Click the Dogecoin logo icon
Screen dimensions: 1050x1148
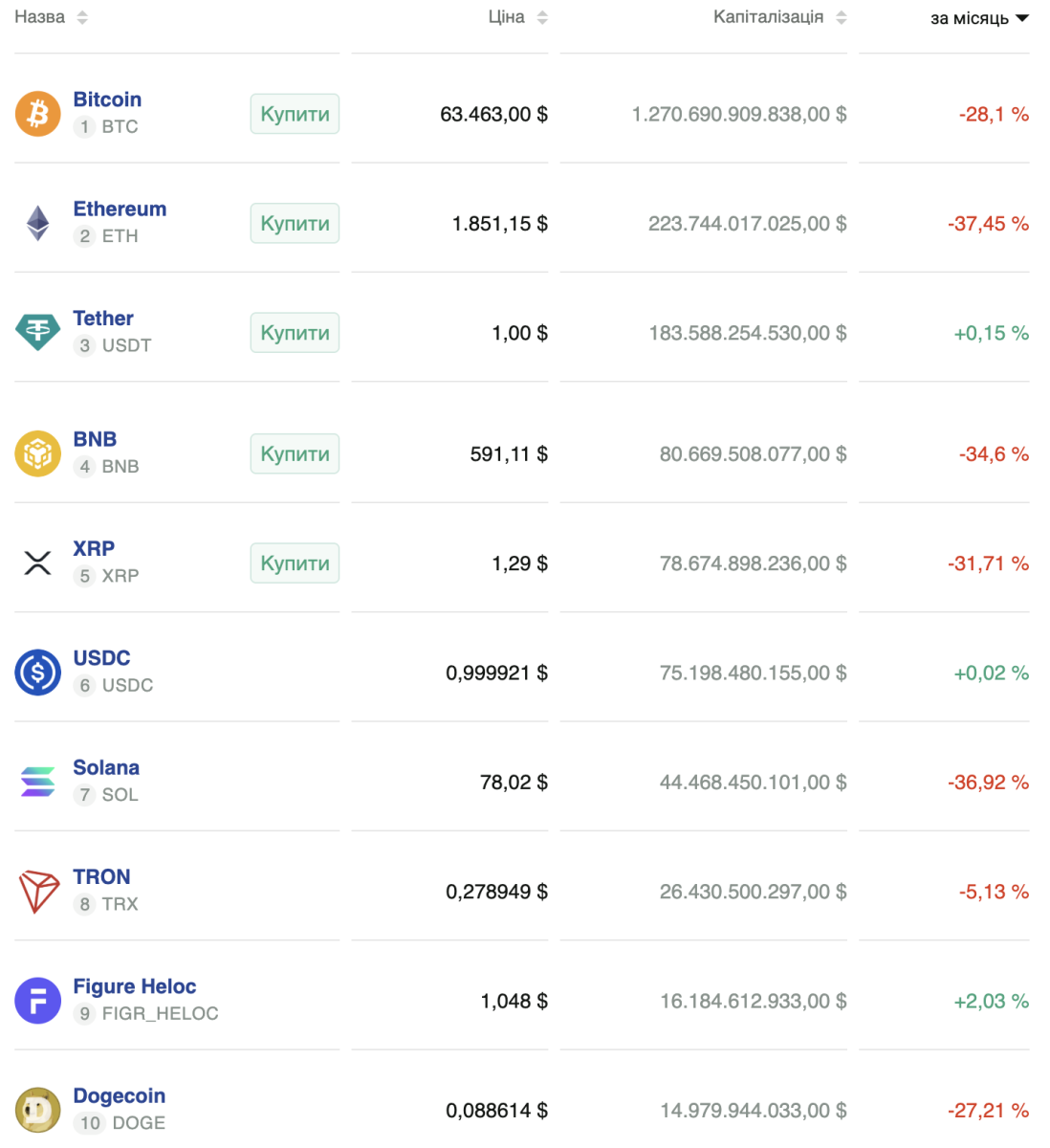click(37, 1110)
